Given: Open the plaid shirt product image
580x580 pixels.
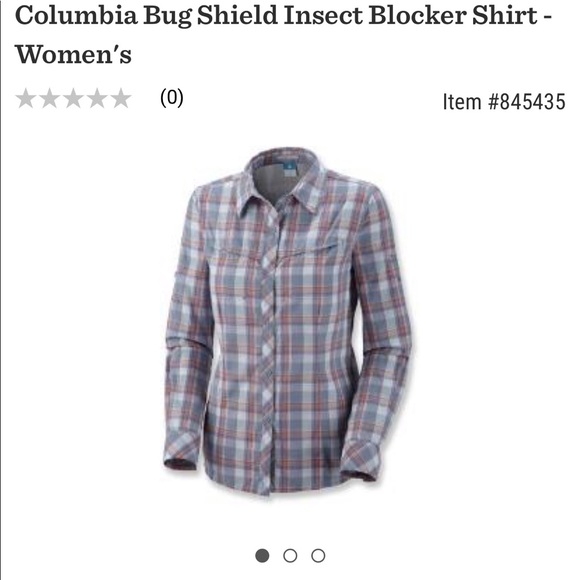Looking at the screenshot, I should [x=287, y=321].
